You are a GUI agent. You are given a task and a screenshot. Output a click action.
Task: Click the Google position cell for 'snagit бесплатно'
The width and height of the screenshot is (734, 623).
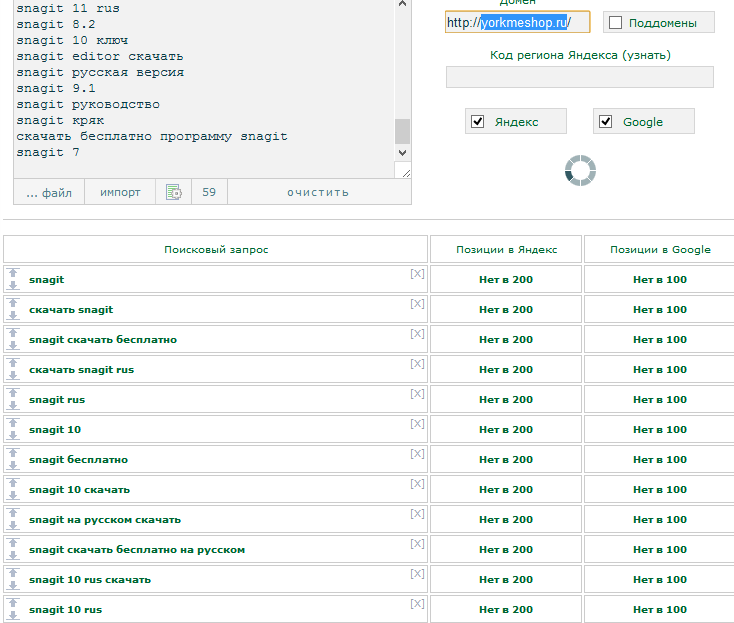[660, 459]
